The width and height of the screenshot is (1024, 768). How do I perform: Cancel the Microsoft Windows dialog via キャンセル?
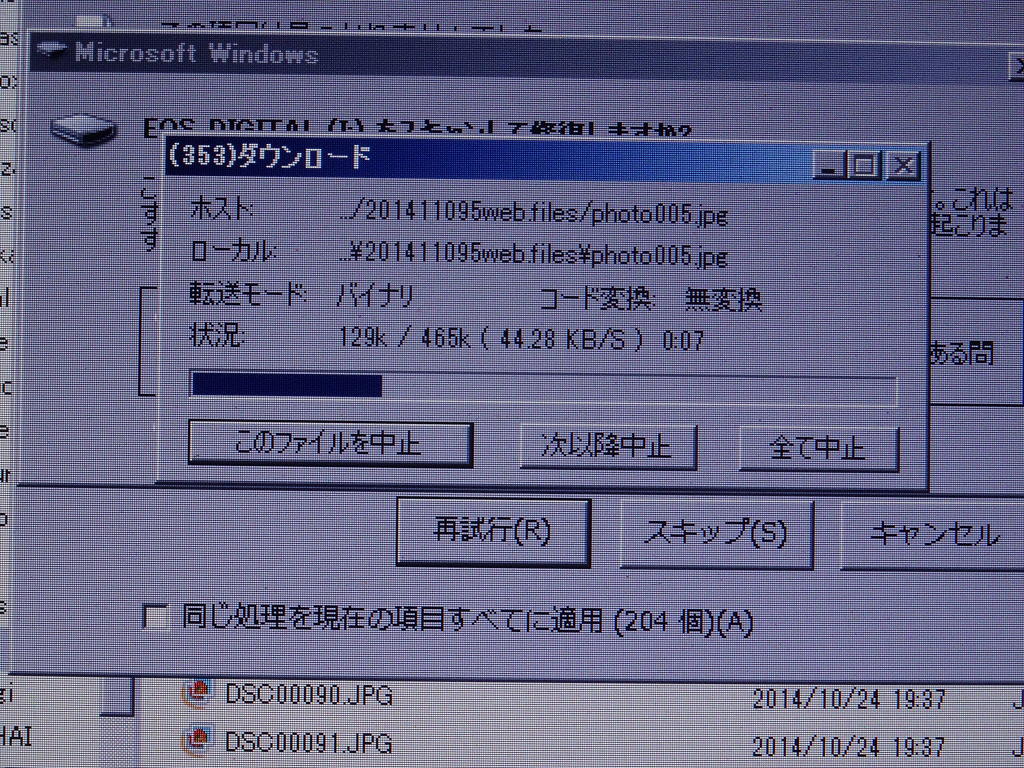[934, 536]
